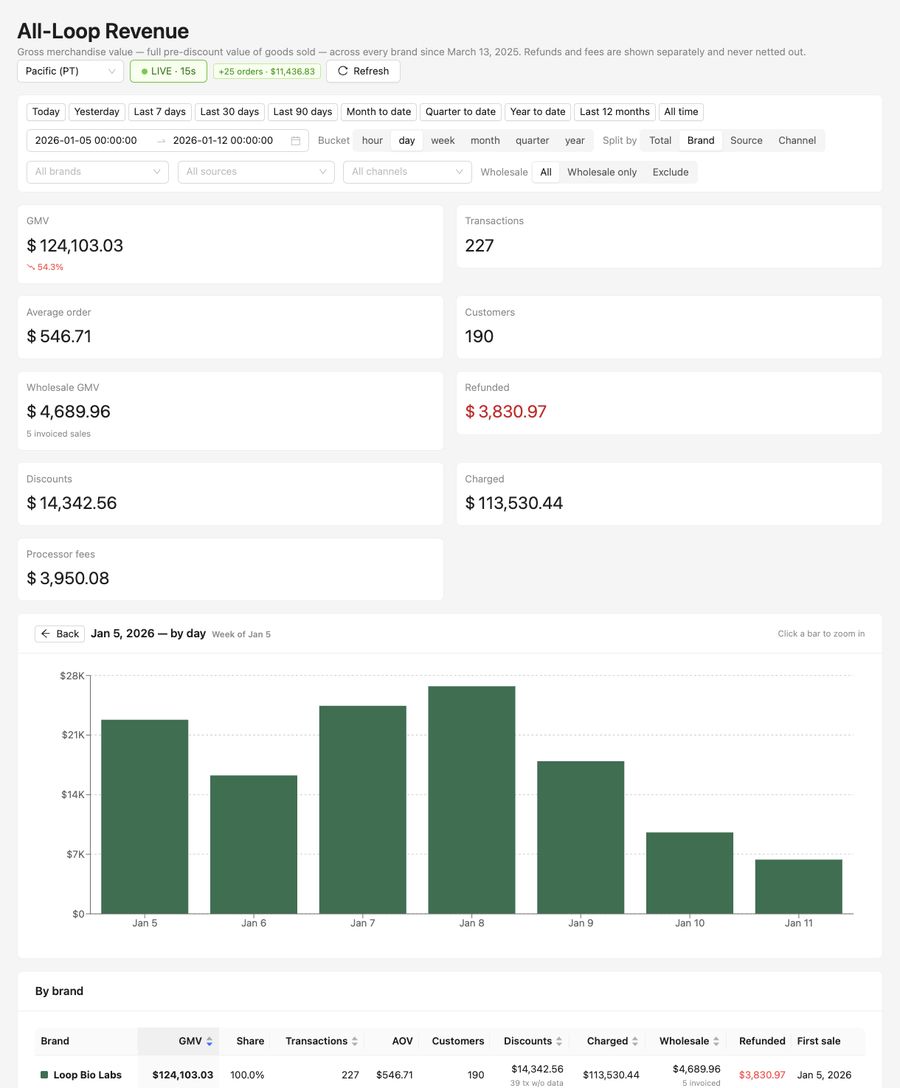The image size is (900, 1088).
Task: Click the Jan 6 bar in chart
Action: point(253,844)
